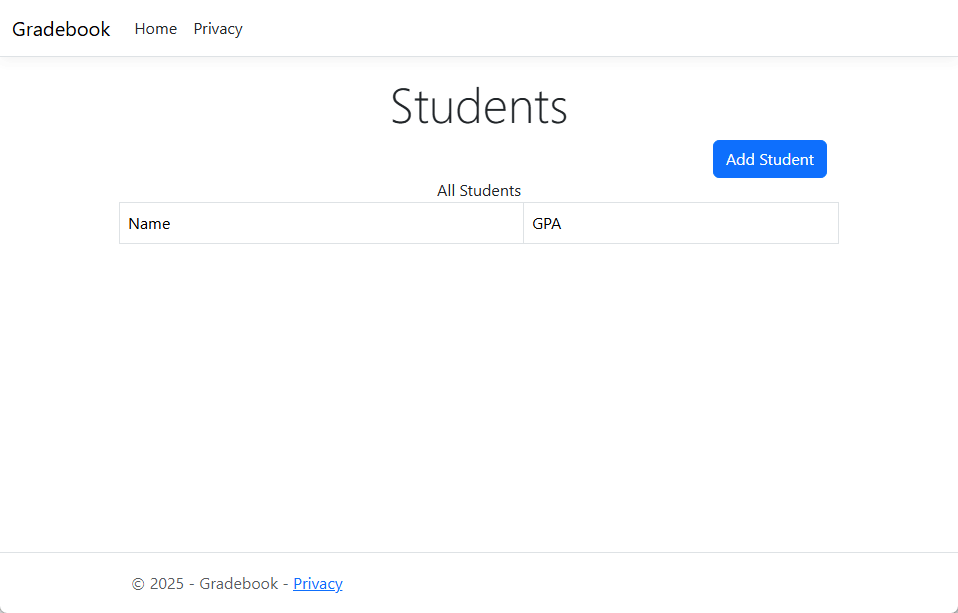
Task: Click the Gradebook word in the footer
Action: [x=238, y=584]
